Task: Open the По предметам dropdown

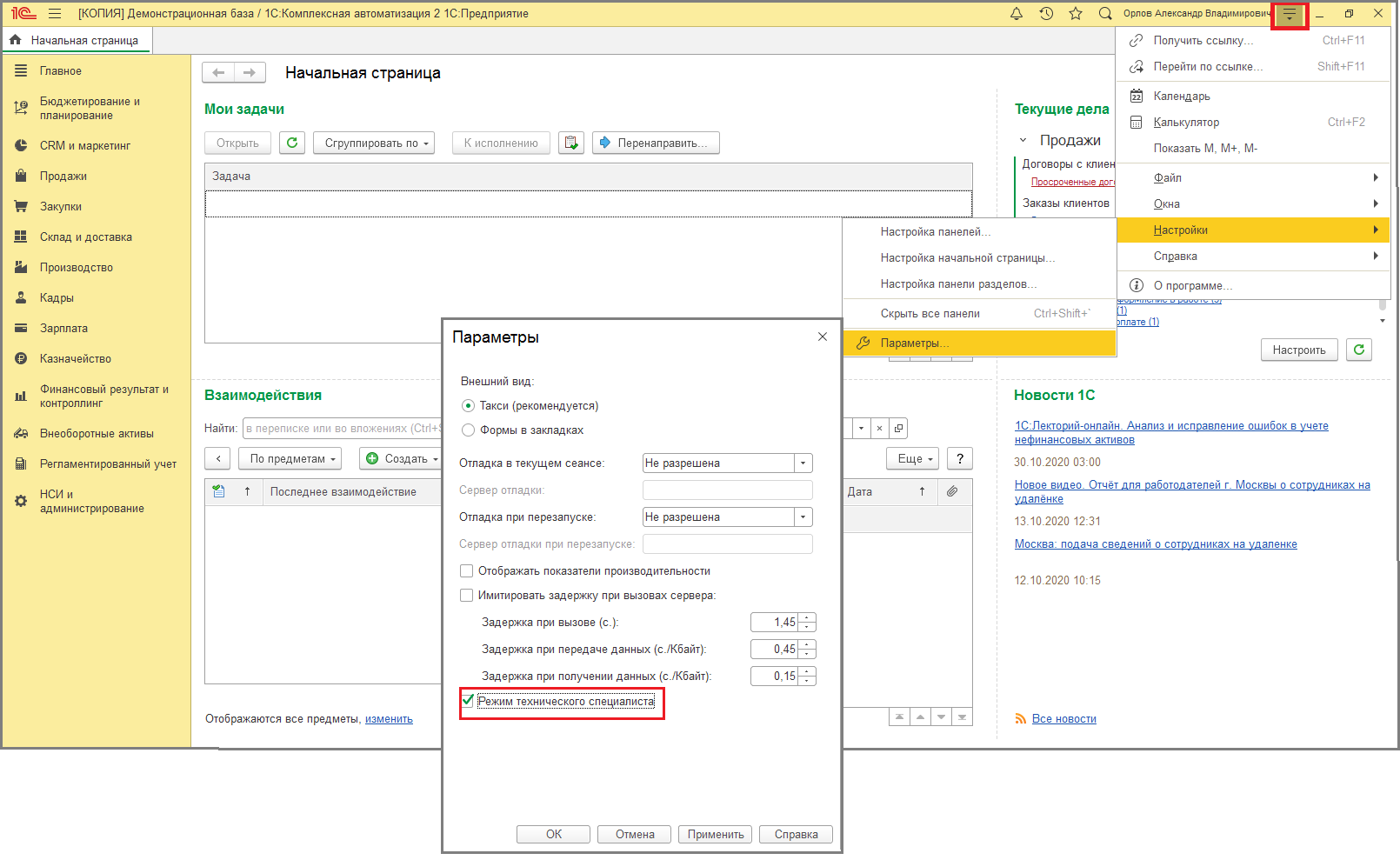Action: tap(290, 458)
